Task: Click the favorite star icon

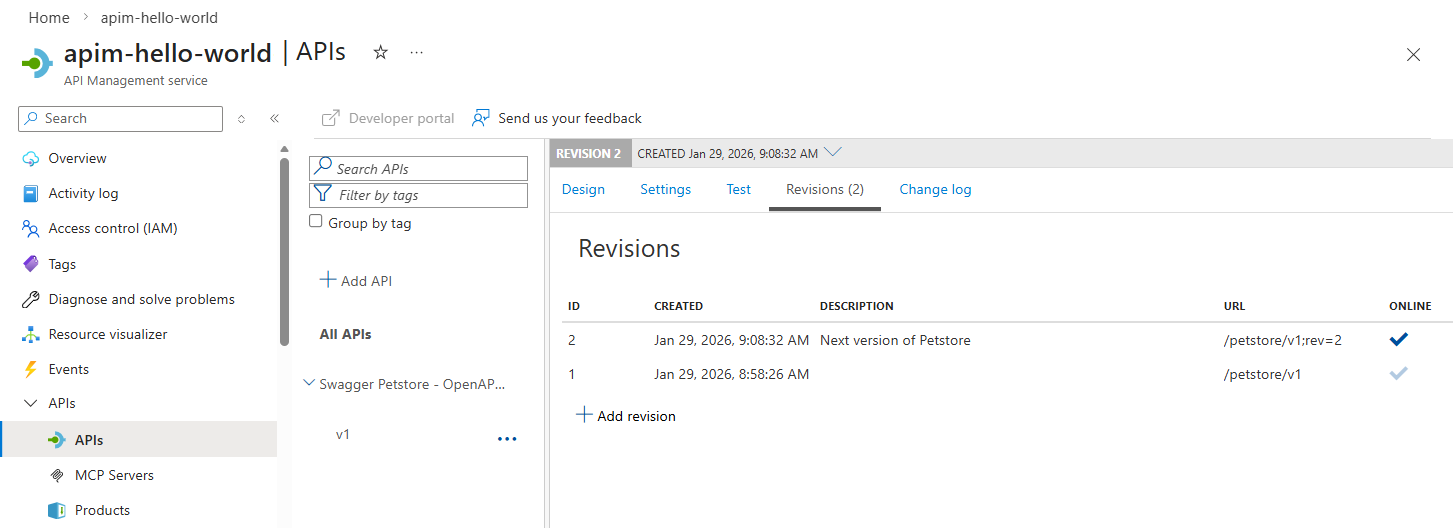Action: click(380, 53)
